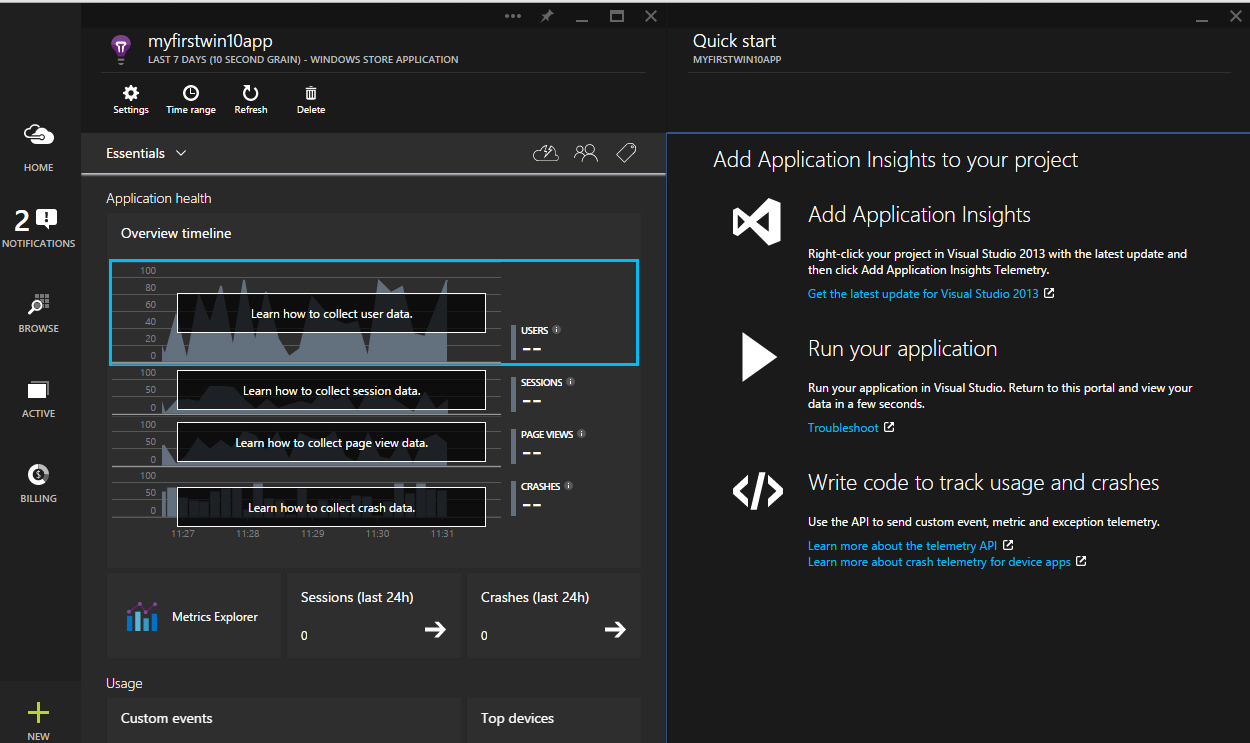Open the Browse hub
This screenshot has width=1250, height=743.
pos(39,313)
